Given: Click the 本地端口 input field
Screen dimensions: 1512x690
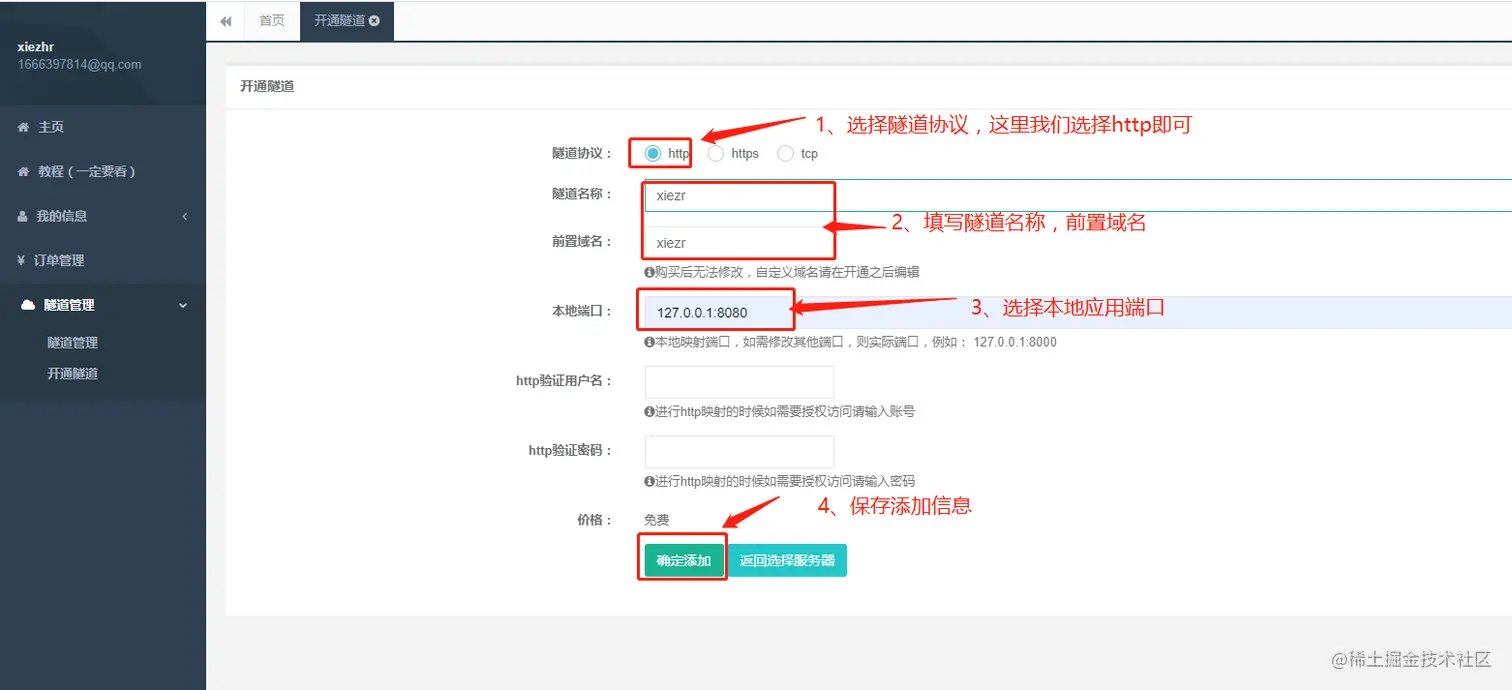Looking at the screenshot, I should [715, 310].
